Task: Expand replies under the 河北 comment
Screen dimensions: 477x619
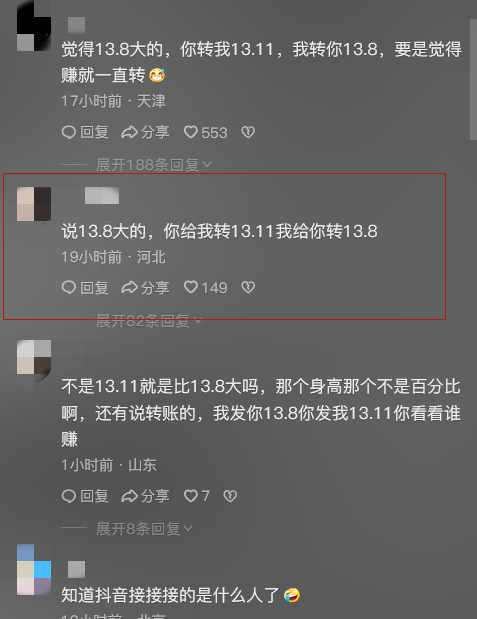Action: (x=149, y=321)
